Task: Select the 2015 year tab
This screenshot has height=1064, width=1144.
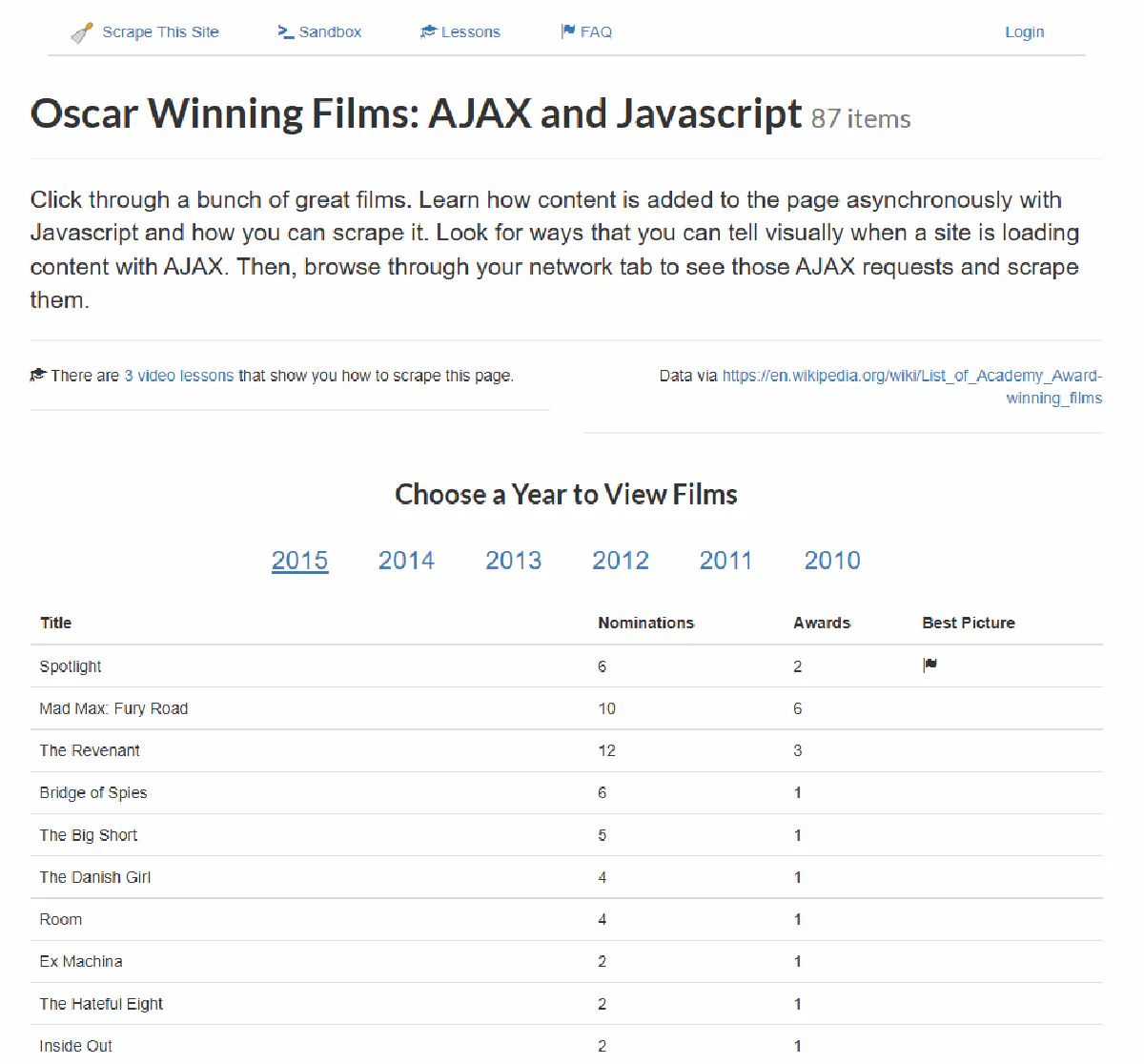Action: pos(299,561)
